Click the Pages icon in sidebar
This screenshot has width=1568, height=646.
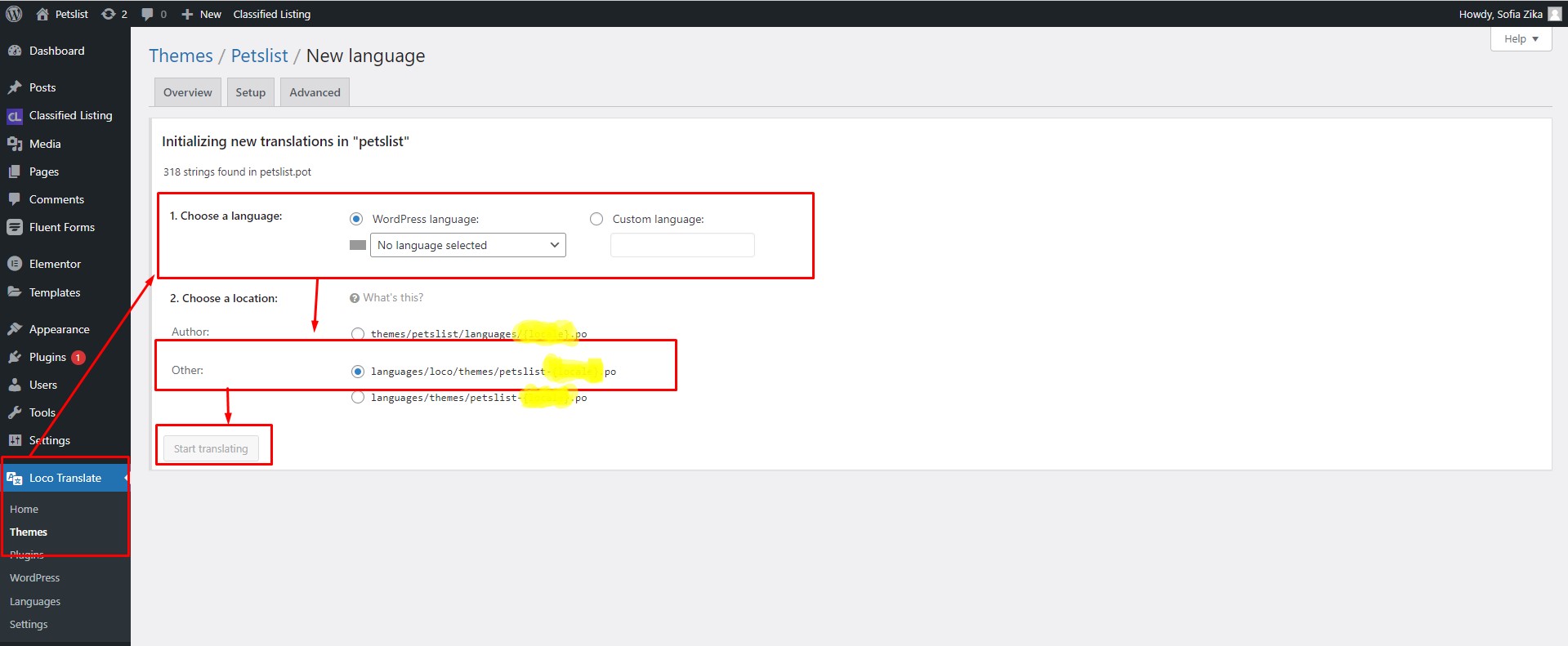(15, 172)
